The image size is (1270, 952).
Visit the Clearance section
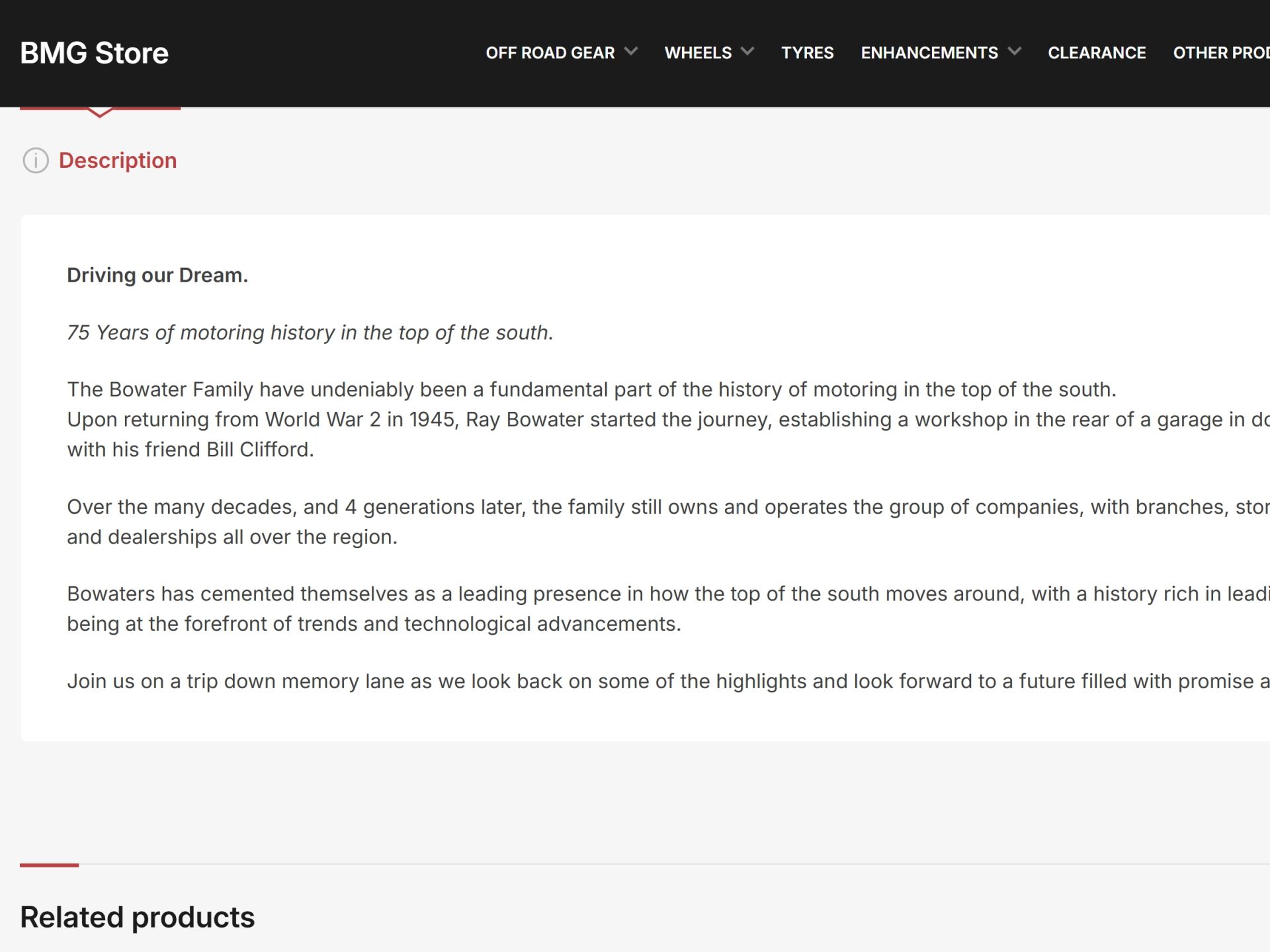1097,53
